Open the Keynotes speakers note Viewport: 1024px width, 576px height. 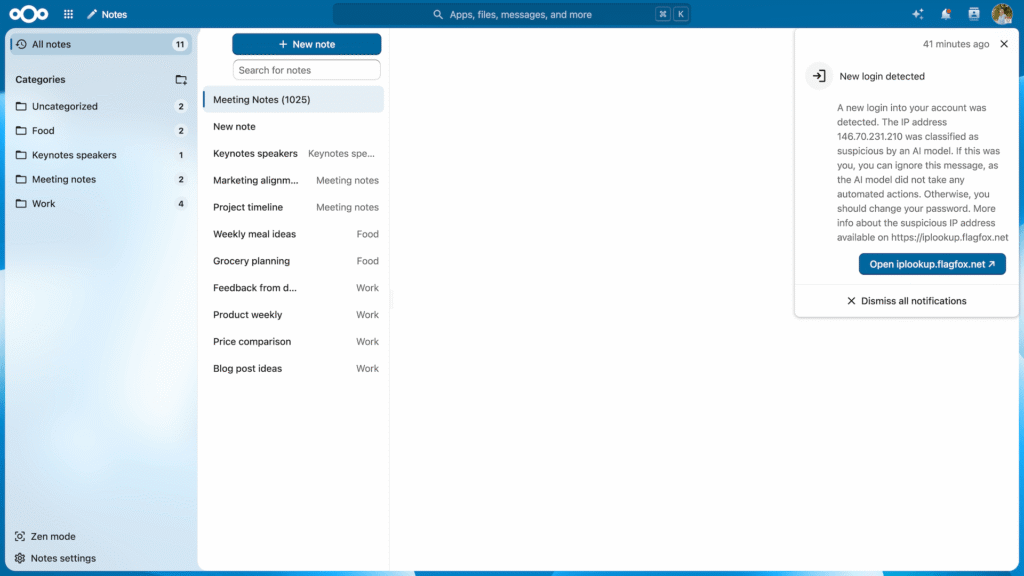click(294, 153)
